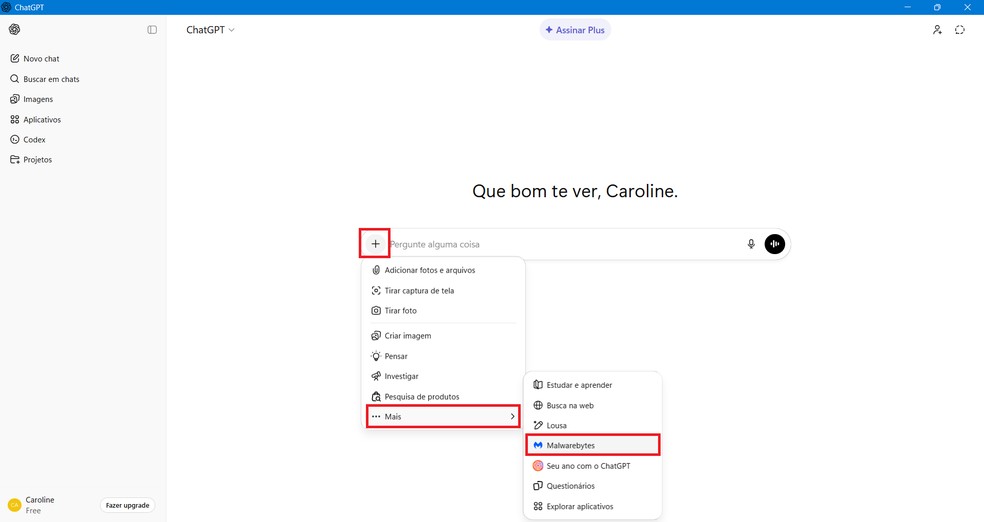
Task: Click the Imagens sidebar icon
Action: [x=14, y=99]
